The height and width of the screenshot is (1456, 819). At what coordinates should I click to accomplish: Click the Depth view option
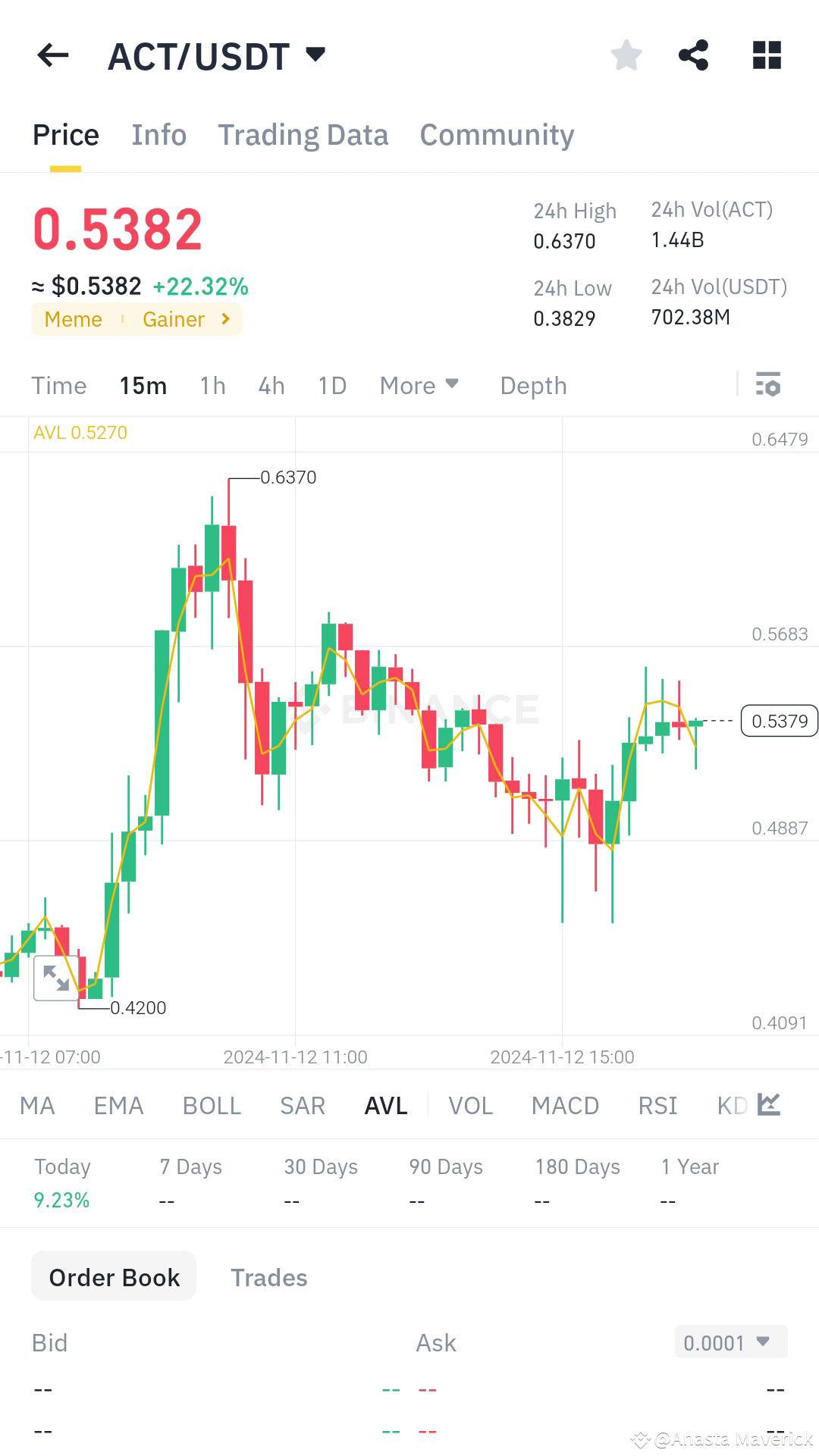(533, 386)
